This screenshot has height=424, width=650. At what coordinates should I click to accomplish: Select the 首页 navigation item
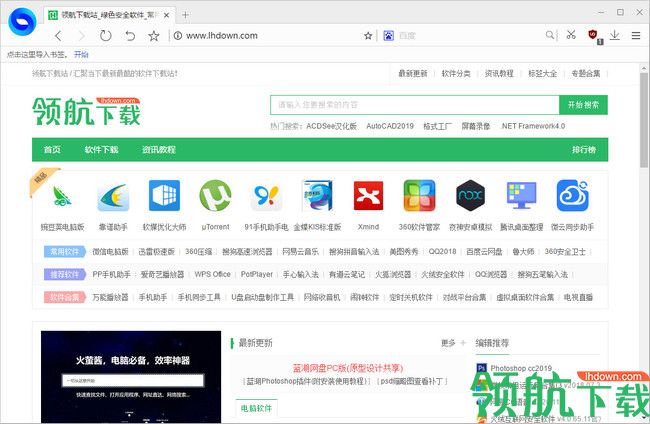52,150
